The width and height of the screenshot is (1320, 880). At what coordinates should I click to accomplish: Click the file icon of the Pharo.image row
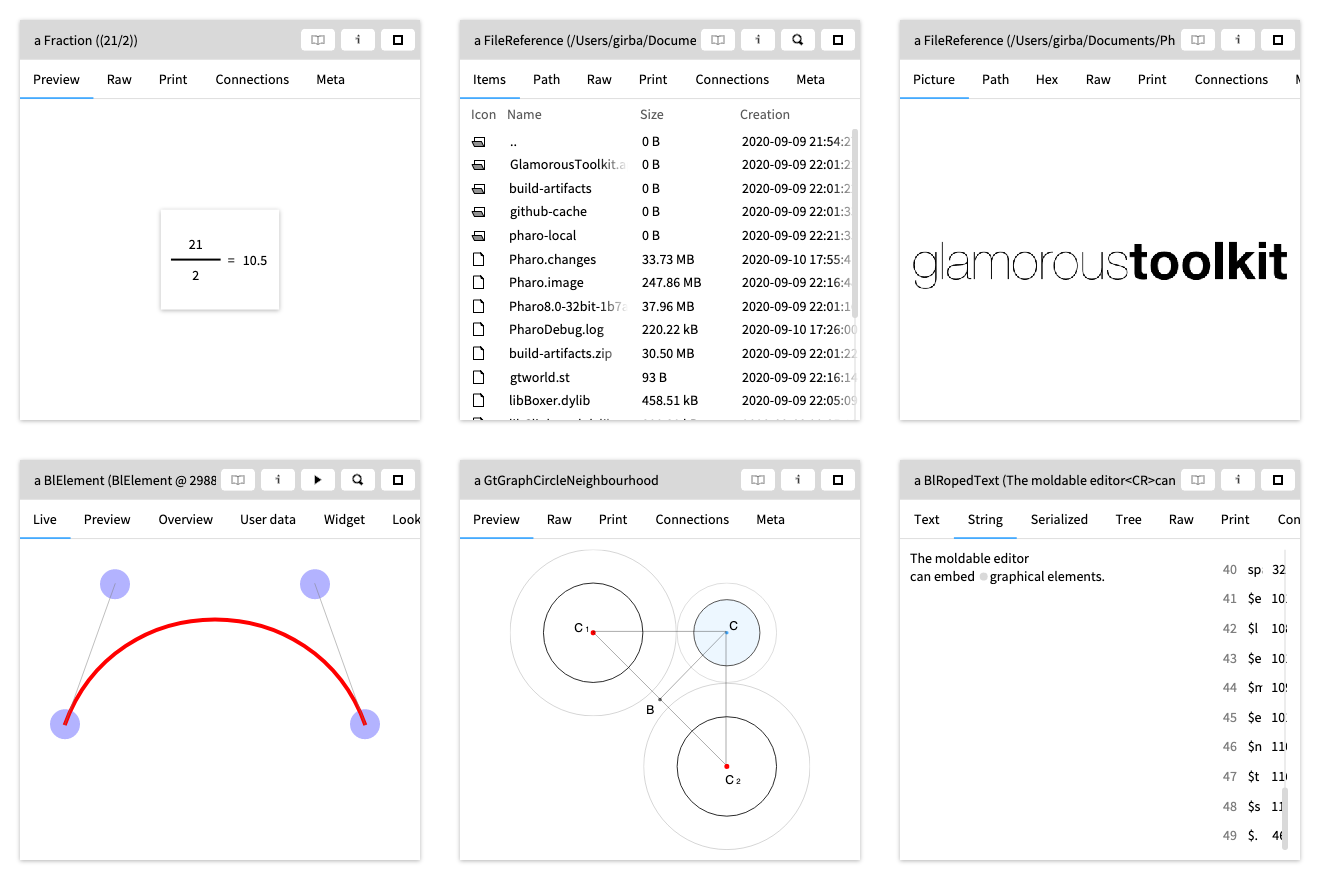coord(479,283)
